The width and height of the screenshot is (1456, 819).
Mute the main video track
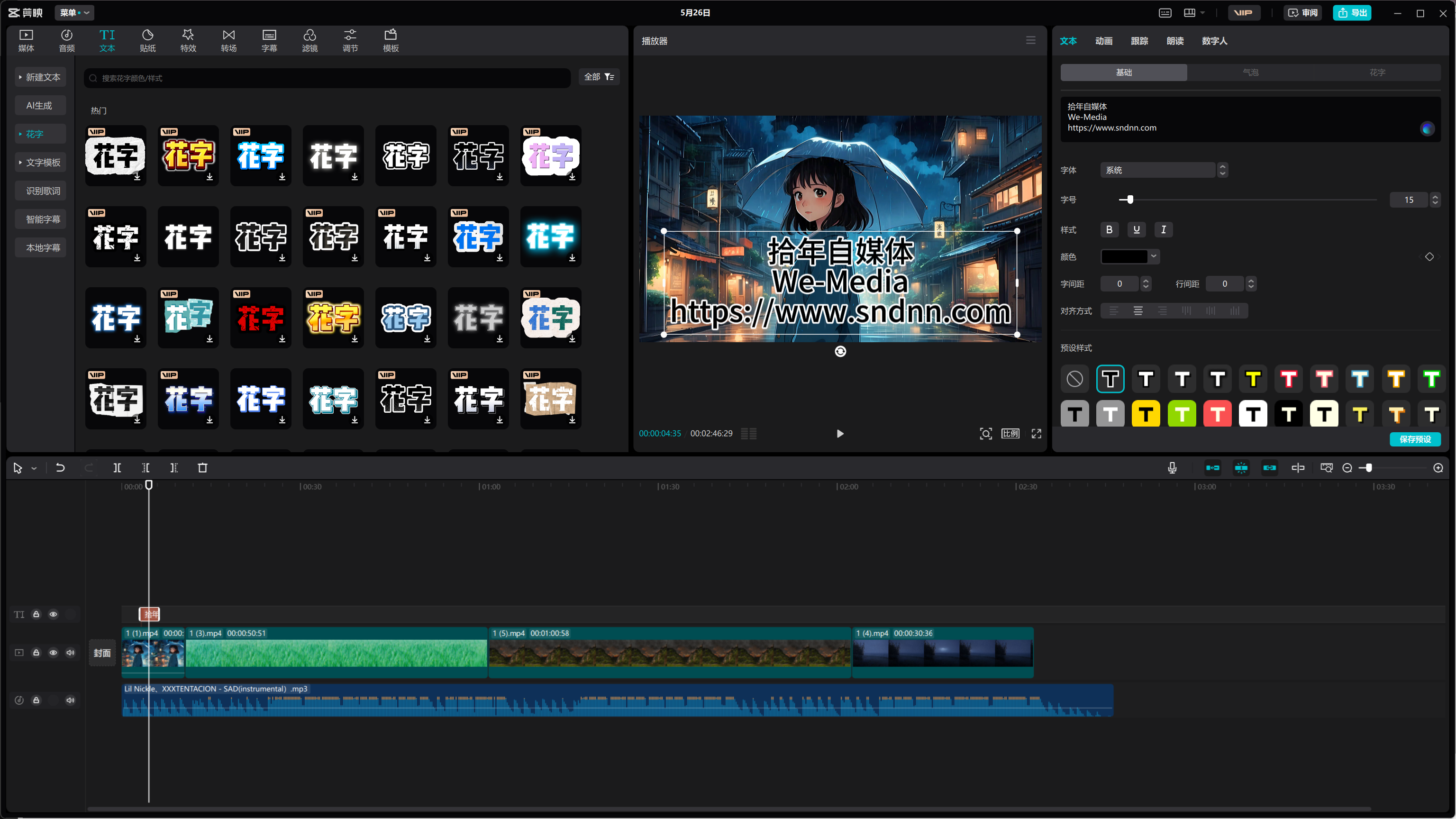tap(70, 652)
